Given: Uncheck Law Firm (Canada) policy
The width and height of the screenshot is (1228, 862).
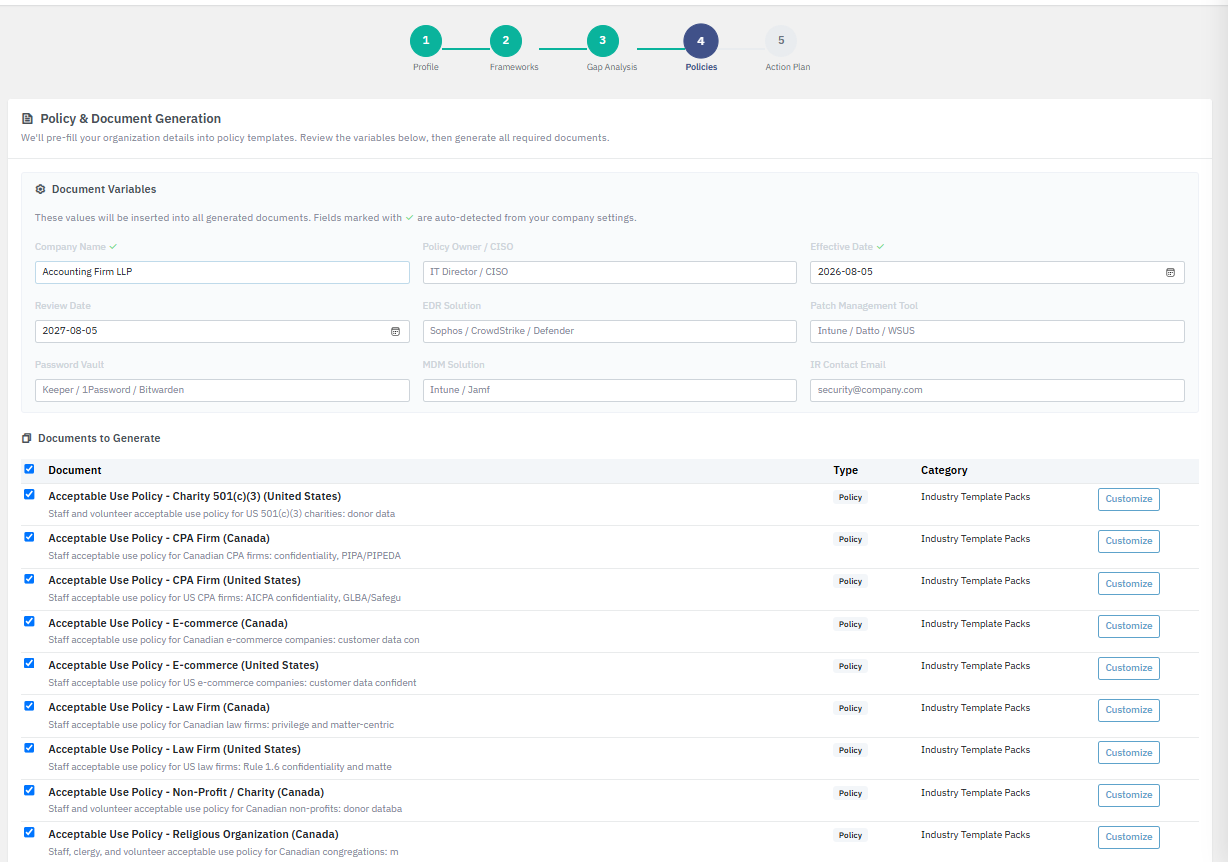Looking at the screenshot, I should tap(29, 705).
